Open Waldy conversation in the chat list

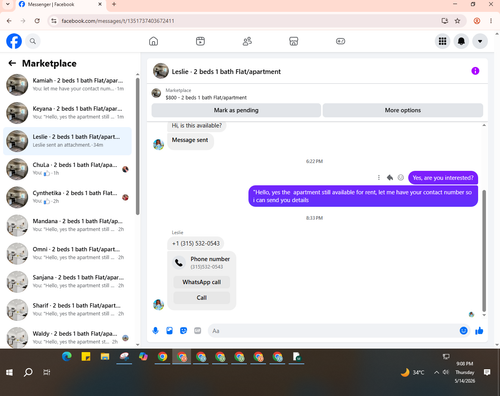tap(68, 337)
